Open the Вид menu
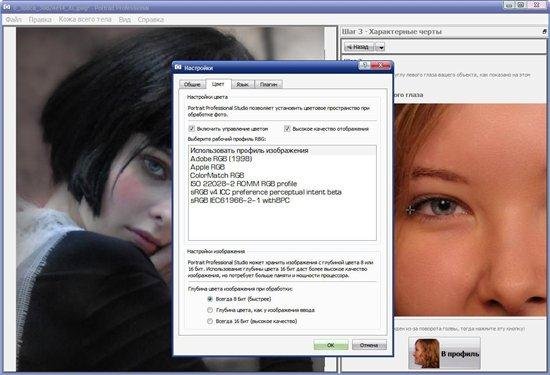Viewport: 550px width, 375px height. click(125, 20)
